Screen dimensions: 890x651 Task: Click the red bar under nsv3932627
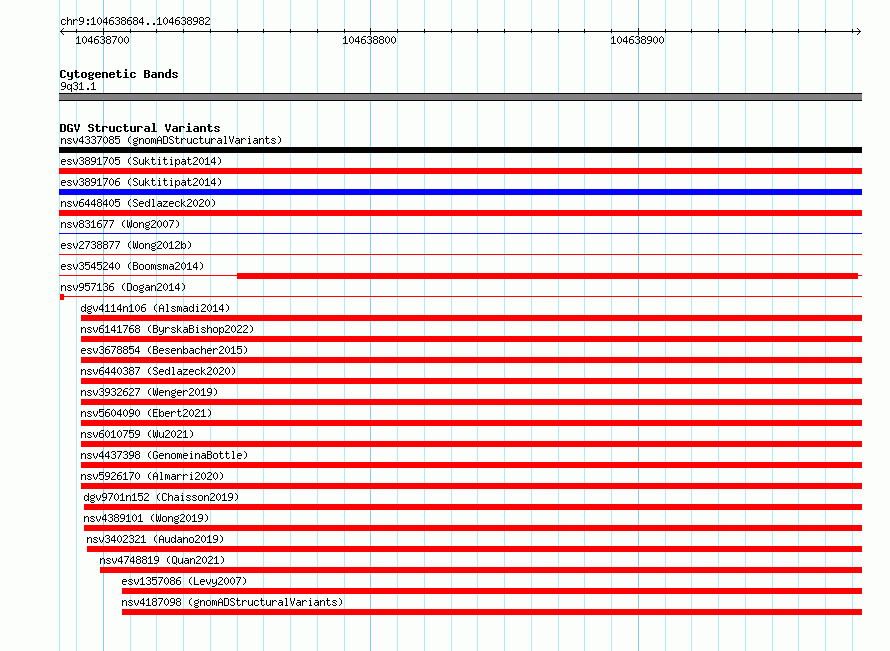(471, 402)
